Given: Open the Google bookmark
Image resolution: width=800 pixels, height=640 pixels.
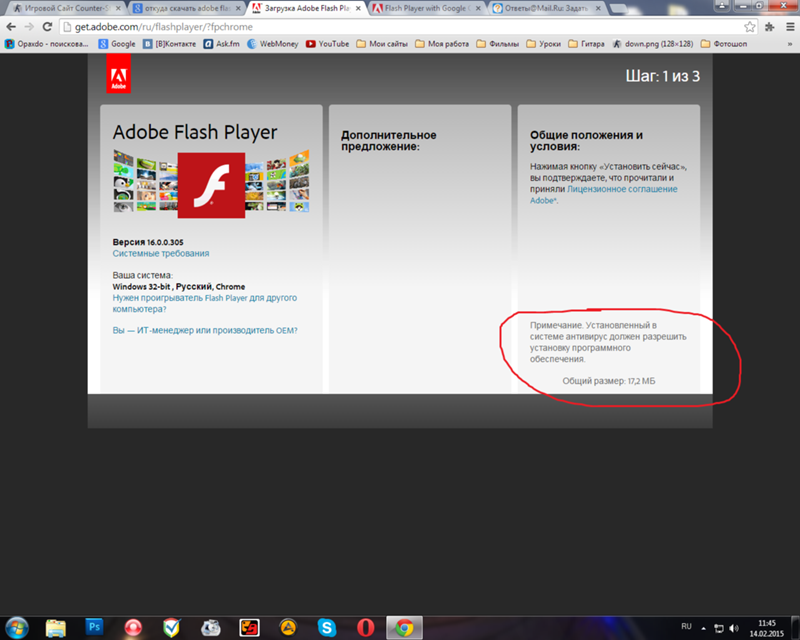Looking at the screenshot, I should click(x=117, y=44).
